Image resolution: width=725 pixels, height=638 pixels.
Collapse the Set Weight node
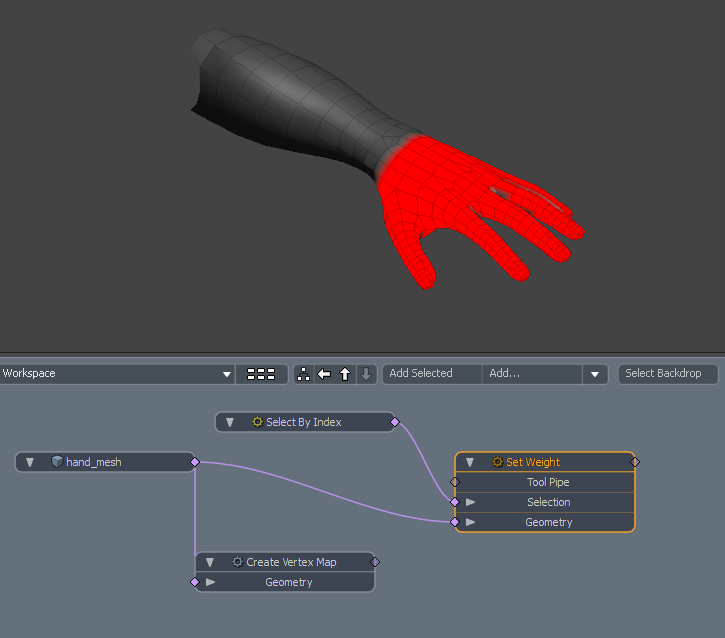(x=470, y=462)
